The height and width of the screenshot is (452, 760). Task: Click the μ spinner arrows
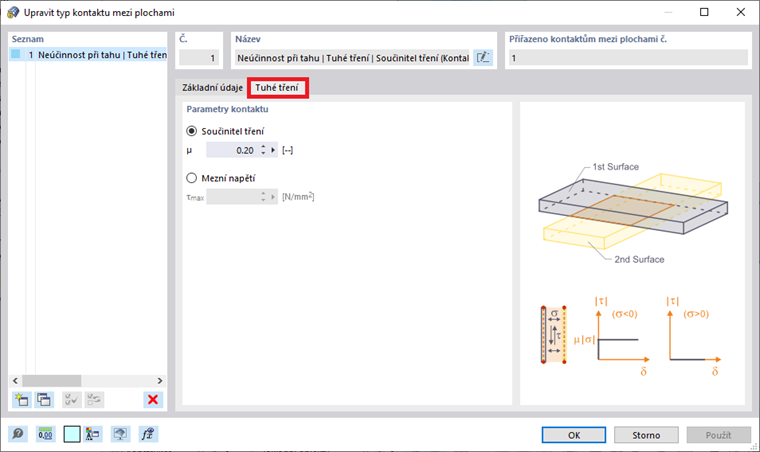(x=263, y=150)
